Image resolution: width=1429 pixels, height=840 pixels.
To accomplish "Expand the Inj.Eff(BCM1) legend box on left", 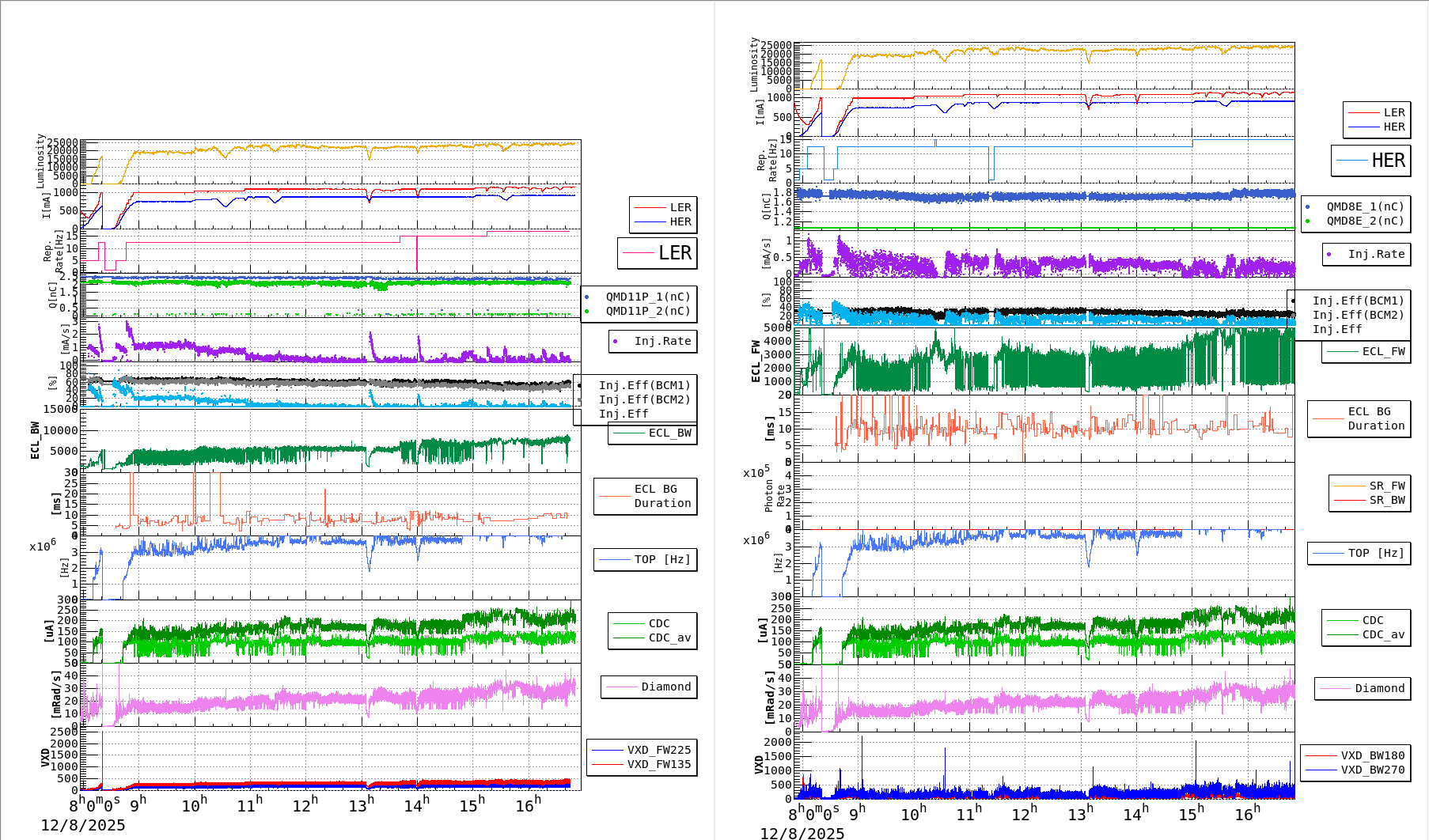I will 645,385.
